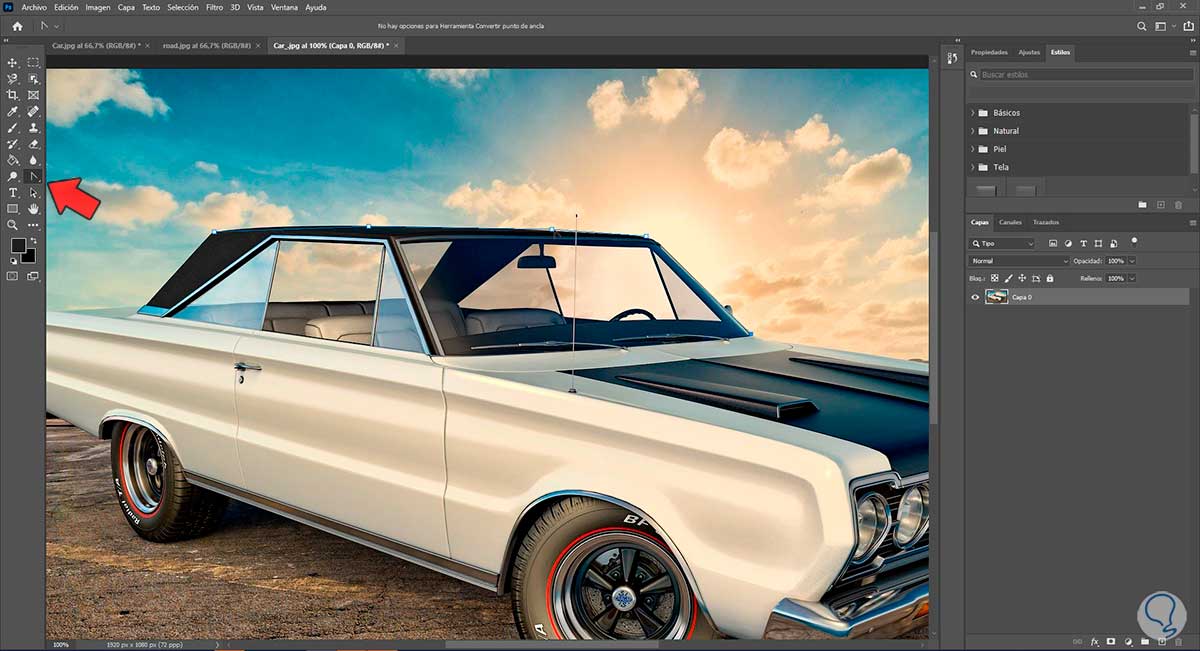Lock all layer attributes with padlock

1048,278
